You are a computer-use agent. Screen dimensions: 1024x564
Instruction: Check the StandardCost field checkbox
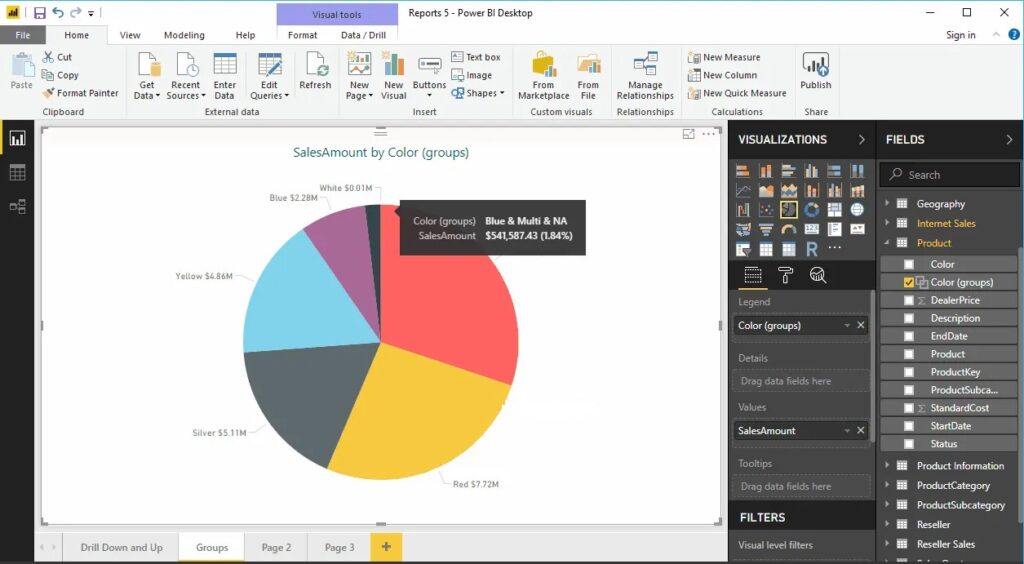908,408
